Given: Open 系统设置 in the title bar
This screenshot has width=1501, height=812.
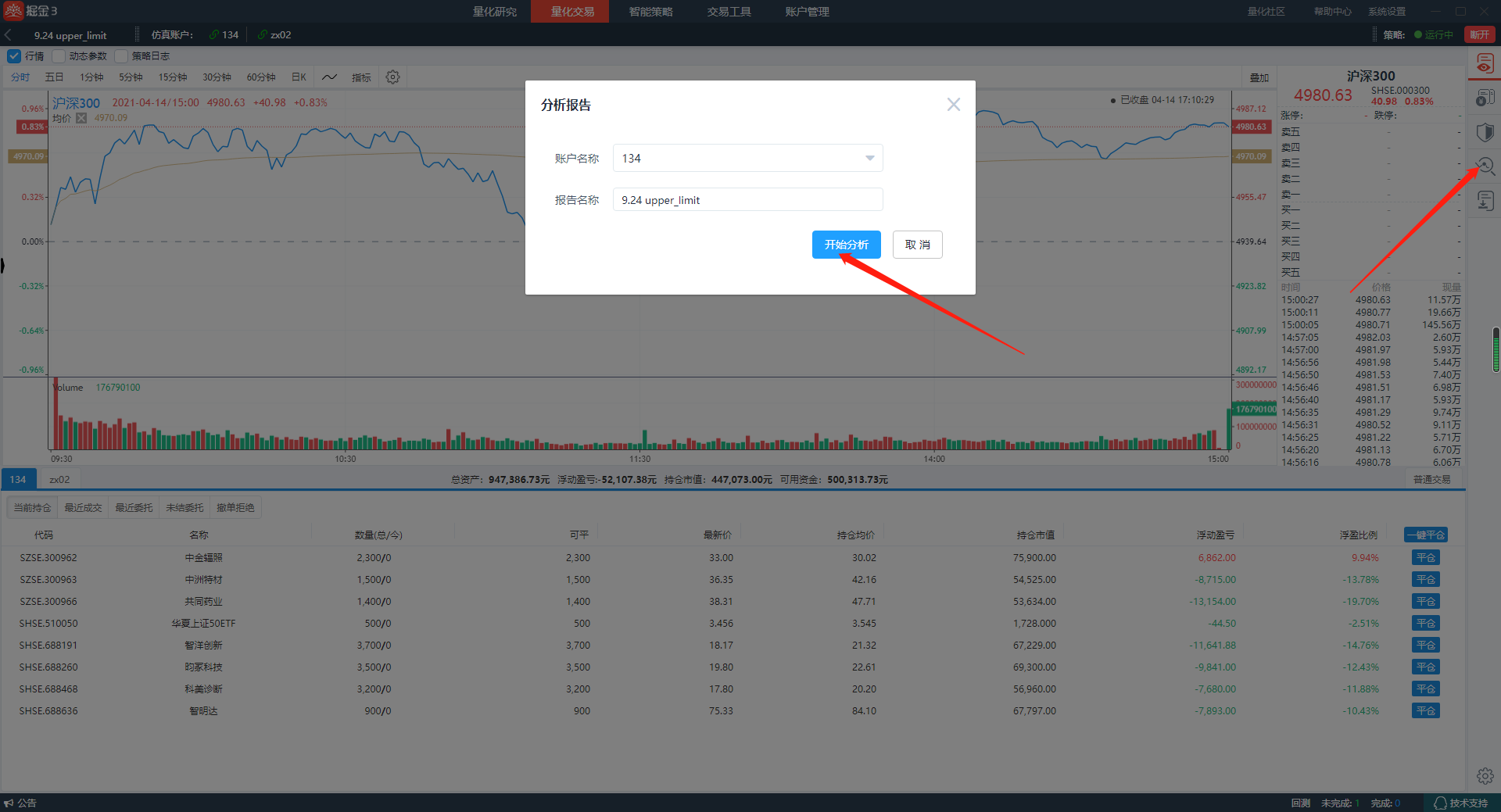Looking at the screenshot, I should [x=1387, y=12].
